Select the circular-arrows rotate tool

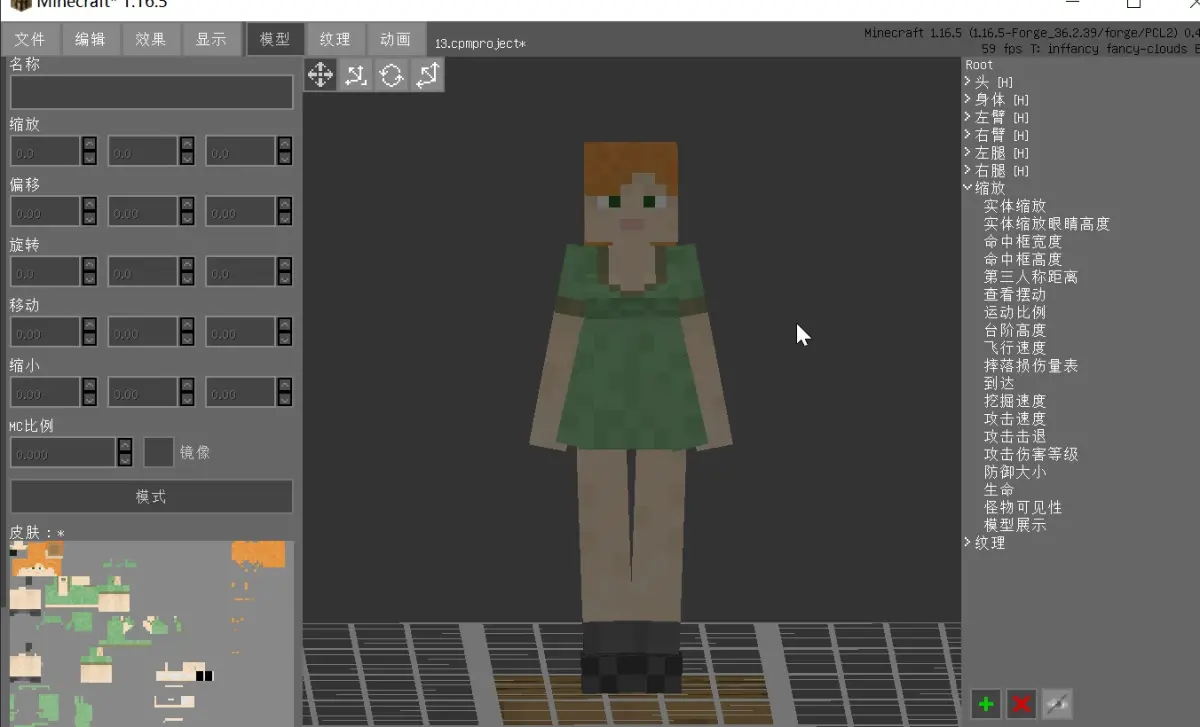coord(392,75)
